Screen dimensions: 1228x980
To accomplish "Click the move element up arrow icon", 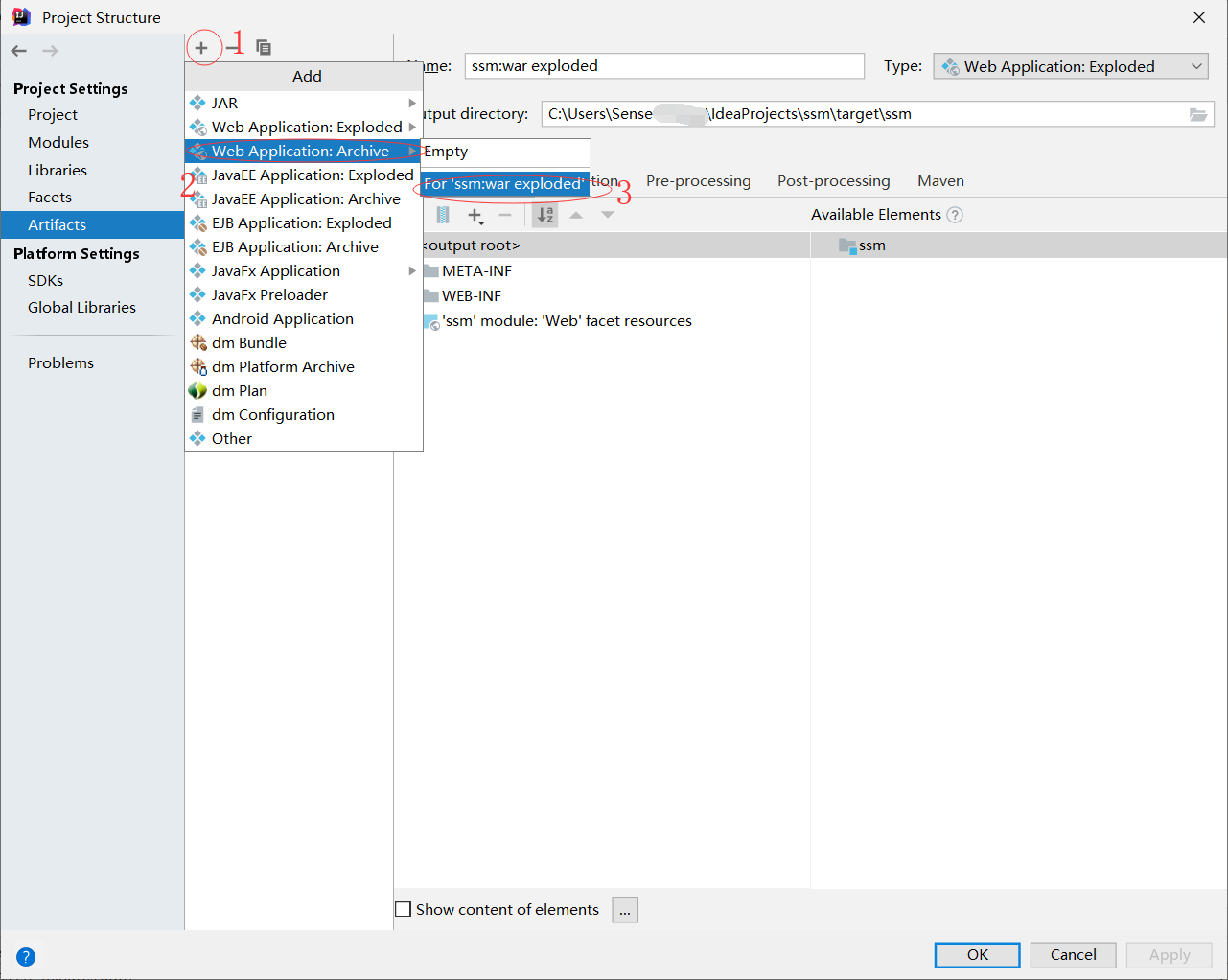I will 576,215.
